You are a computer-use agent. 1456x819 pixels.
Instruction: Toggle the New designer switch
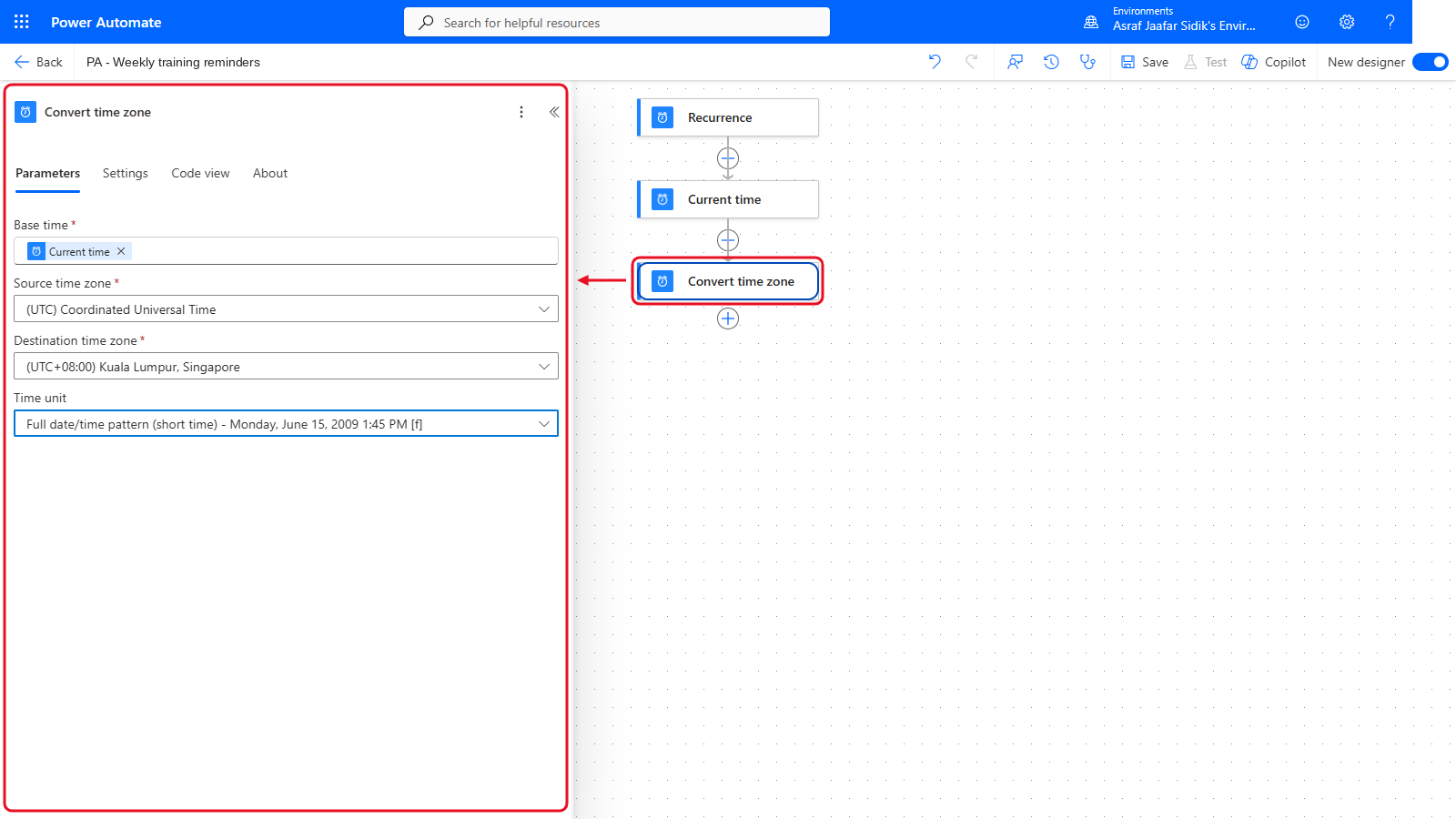pos(1431,62)
